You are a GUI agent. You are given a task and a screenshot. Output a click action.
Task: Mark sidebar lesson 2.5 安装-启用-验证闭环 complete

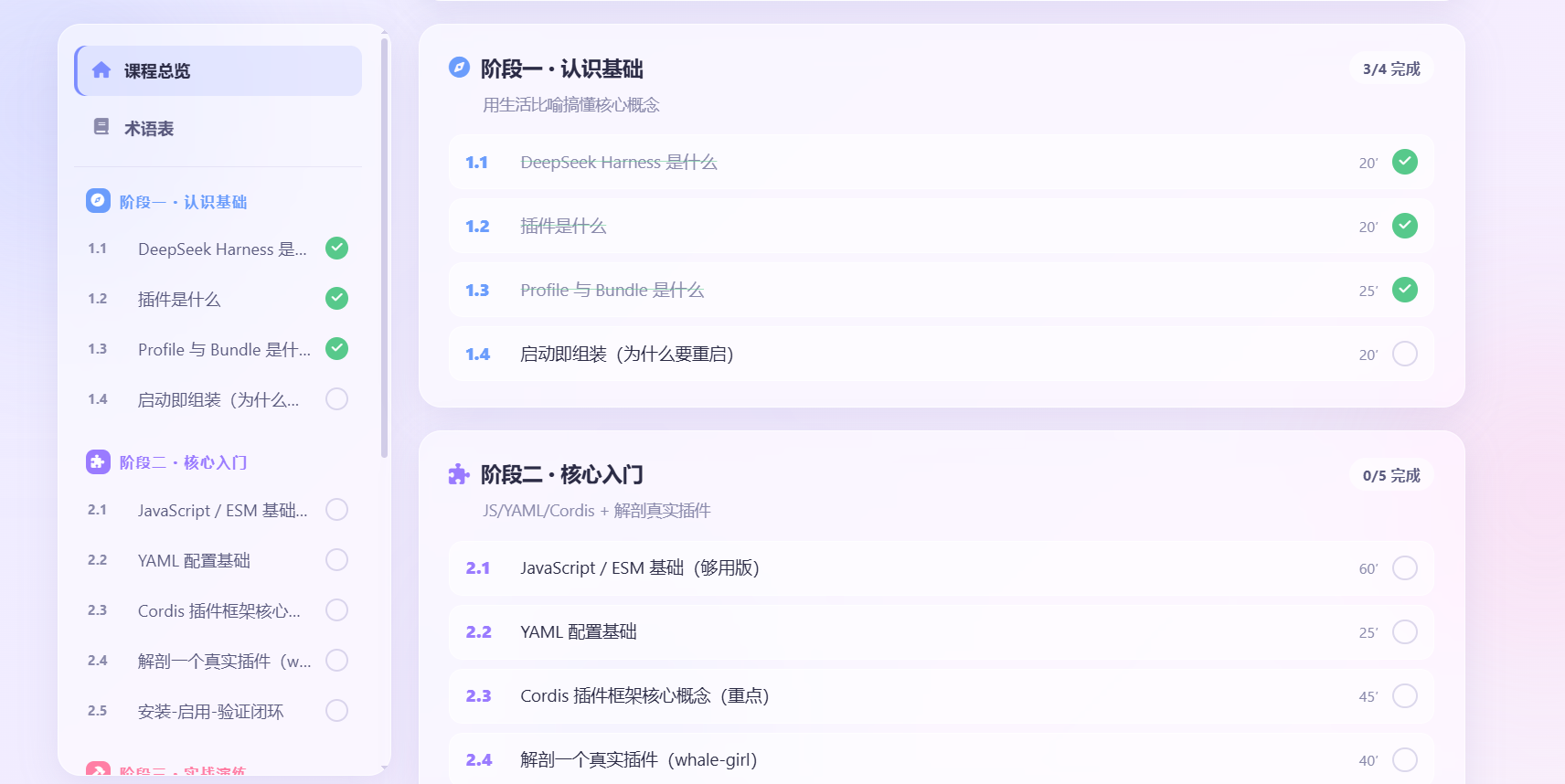click(x=337, y=710)
